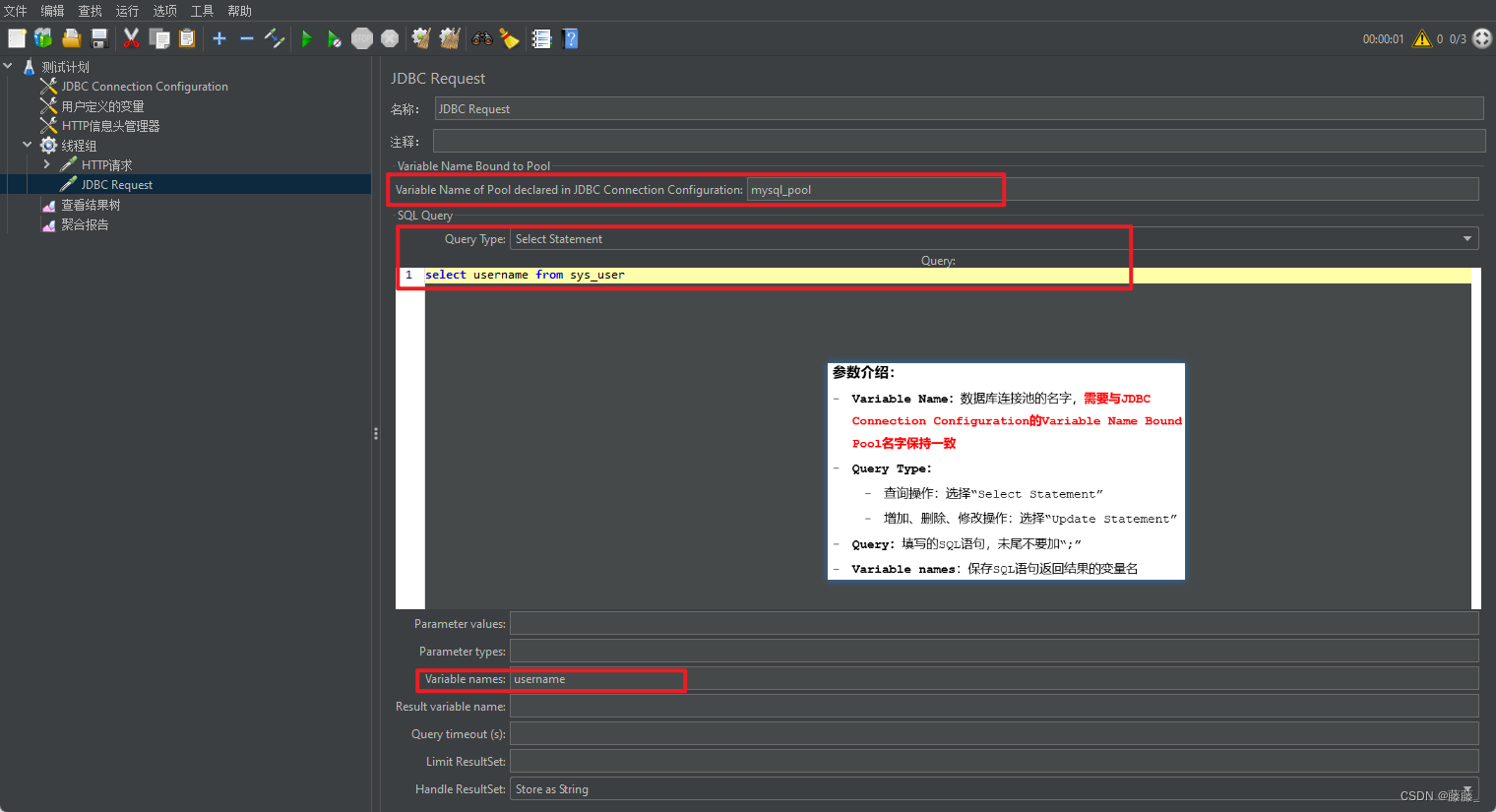Click the 0/3 thread count indicator
The width and height of the screenshot is (1496, 812).
click(x=1458, y=39)
